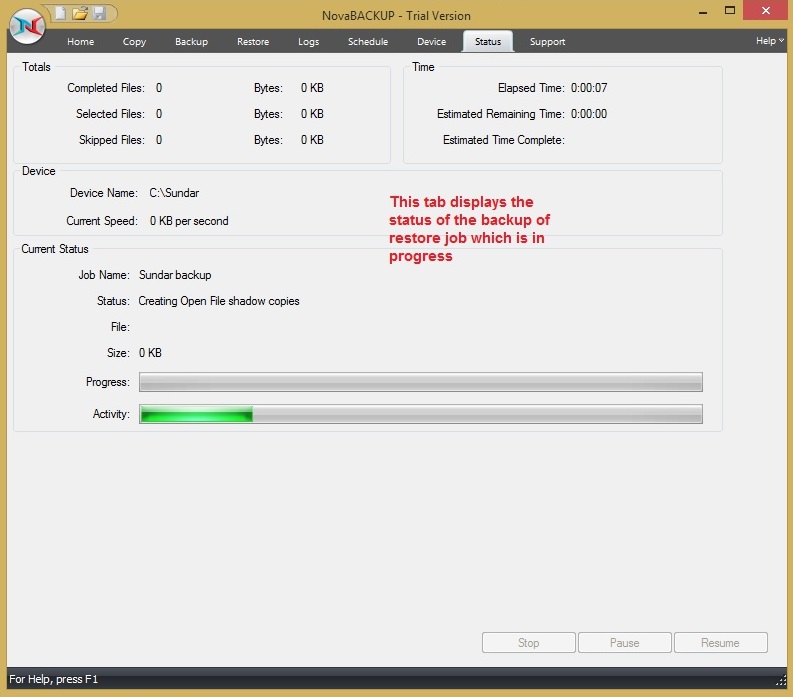Expand the Help dropdown menu
The height and width of the screenshot is (697, 793).
(x=768, y=41)
